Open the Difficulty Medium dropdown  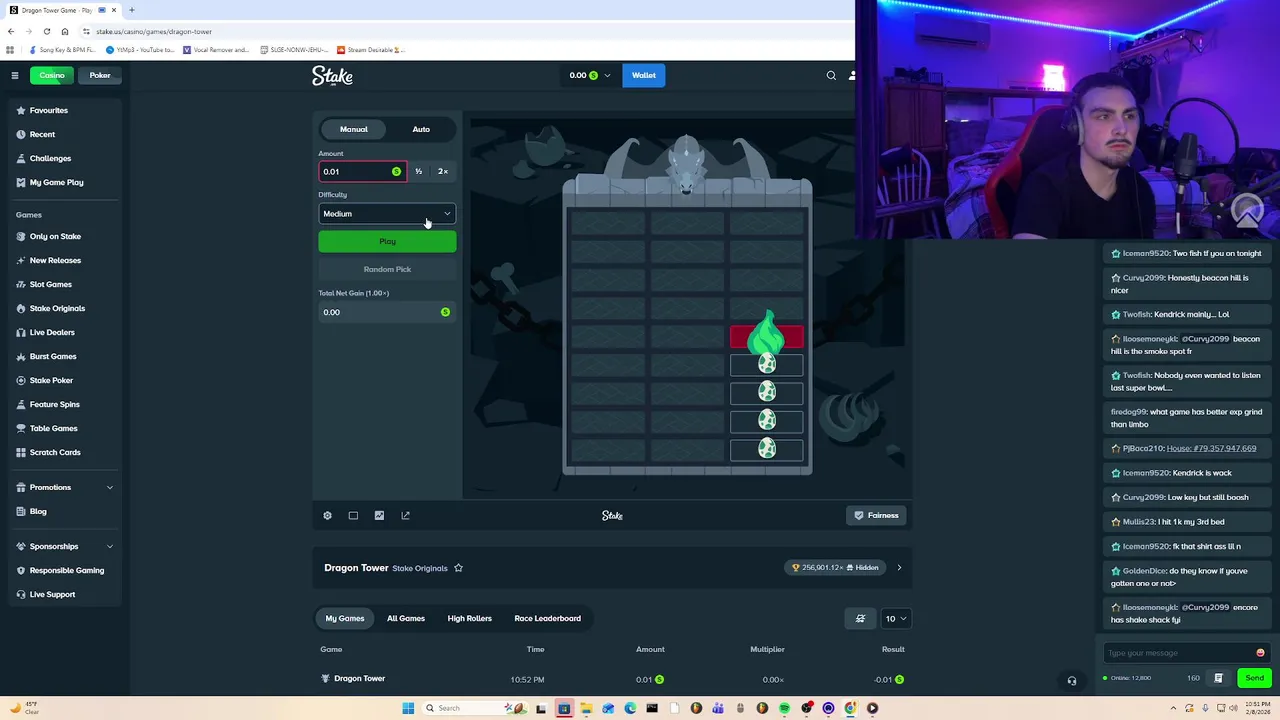coord(387,214)
